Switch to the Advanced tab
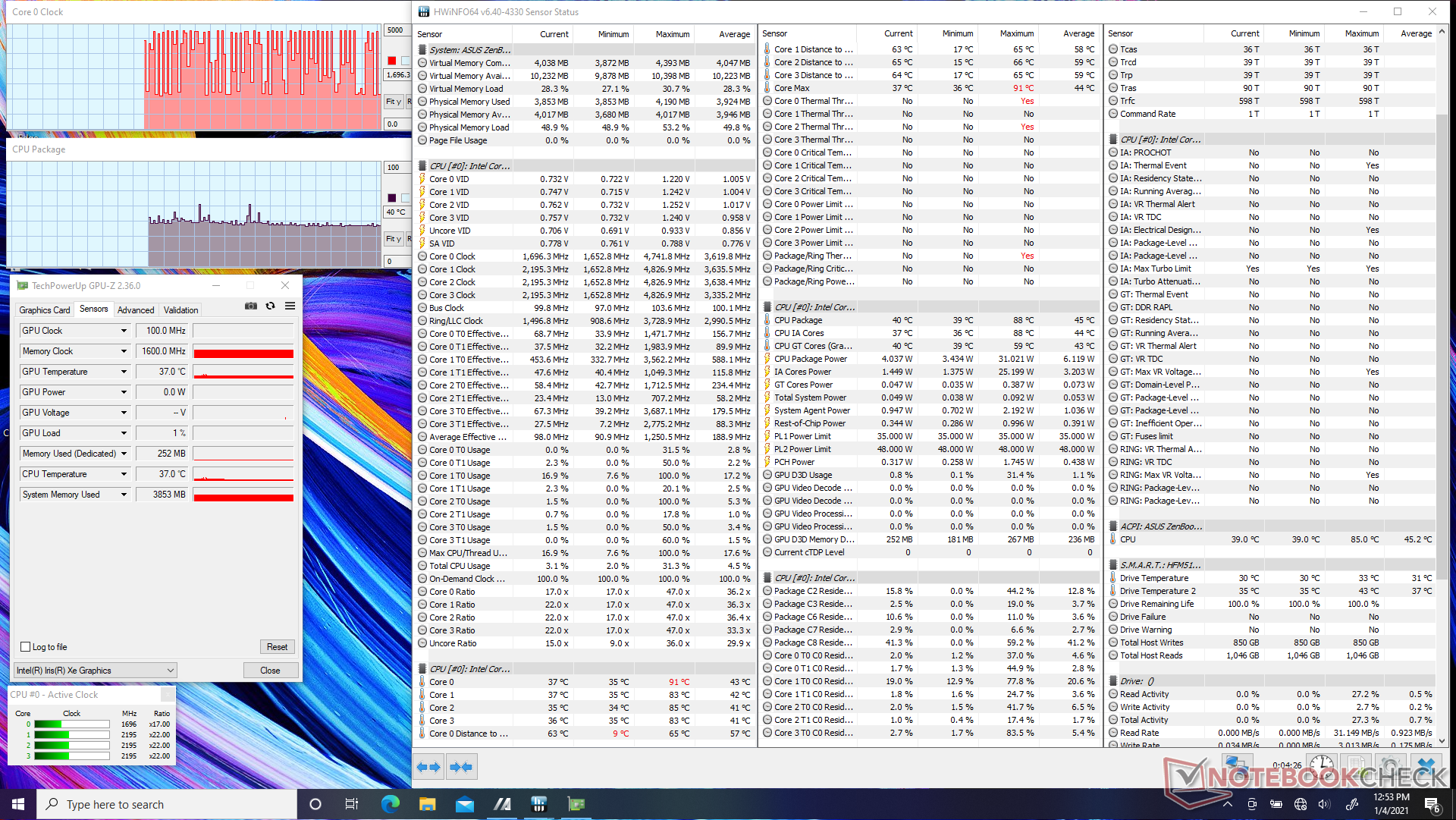 pyautogui.click(x=136, y=309)
